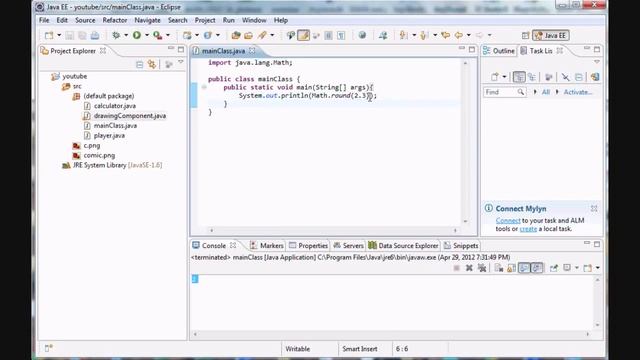Viewport: 640px width, 360px height.
Task: Open calculator.java in Project Explorer
Action: 115,106
